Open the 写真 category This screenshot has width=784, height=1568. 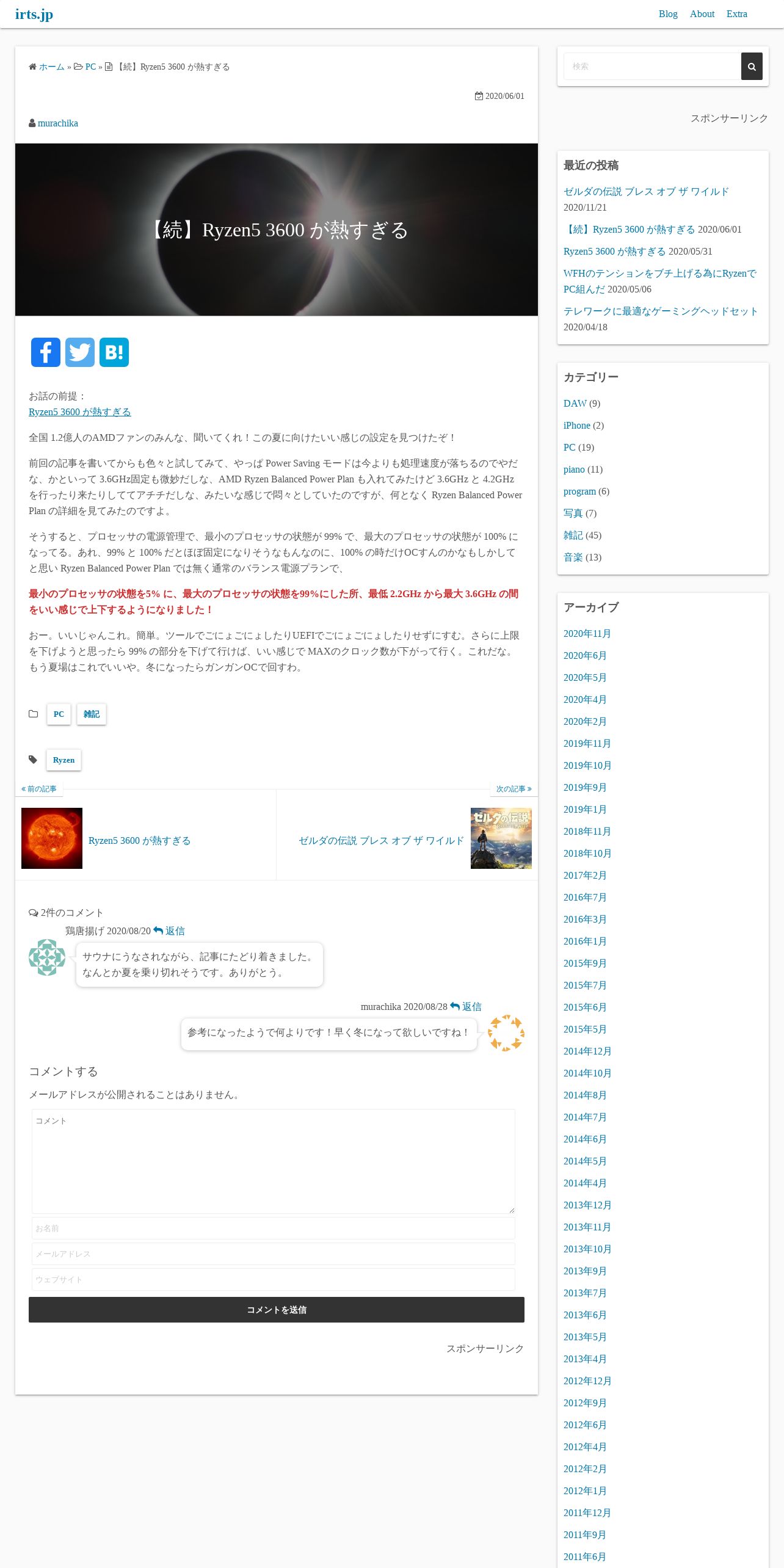(573, 514)
